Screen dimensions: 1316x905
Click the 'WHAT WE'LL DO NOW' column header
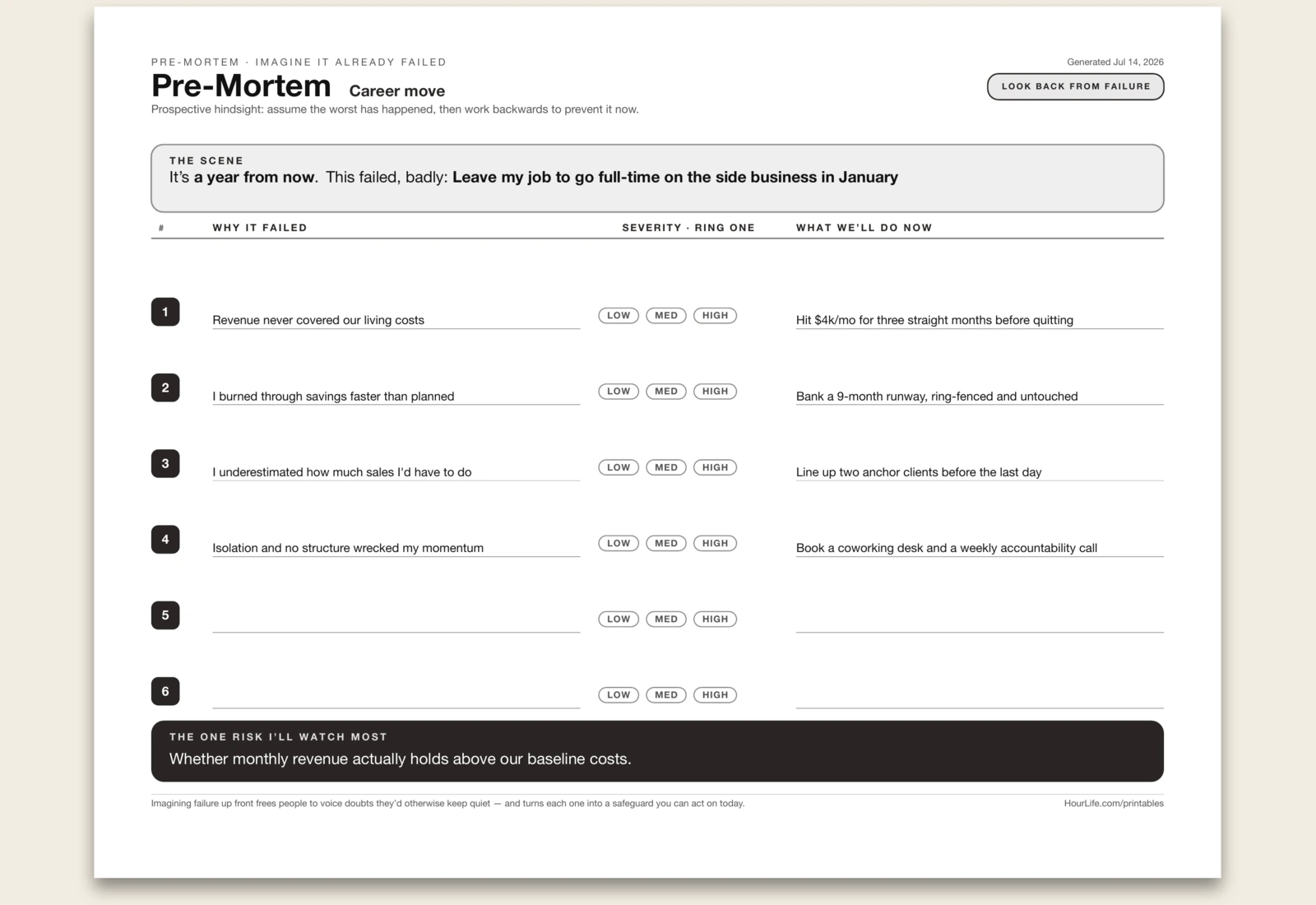(x=864, y=228)
